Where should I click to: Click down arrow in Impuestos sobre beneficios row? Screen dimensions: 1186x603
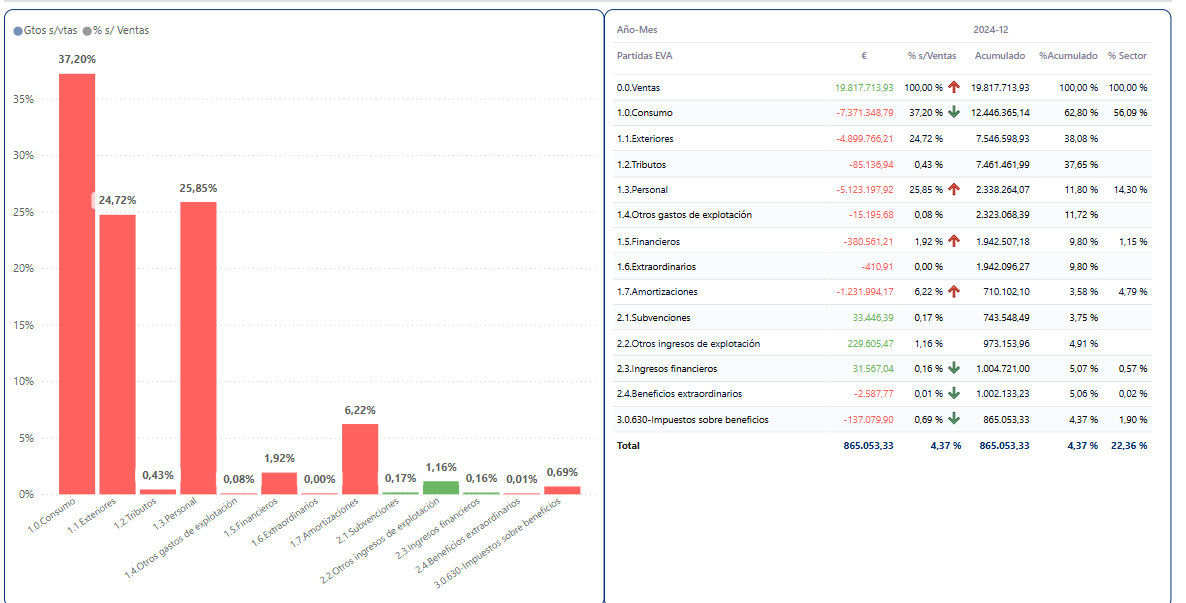click(x=954, y=419)
